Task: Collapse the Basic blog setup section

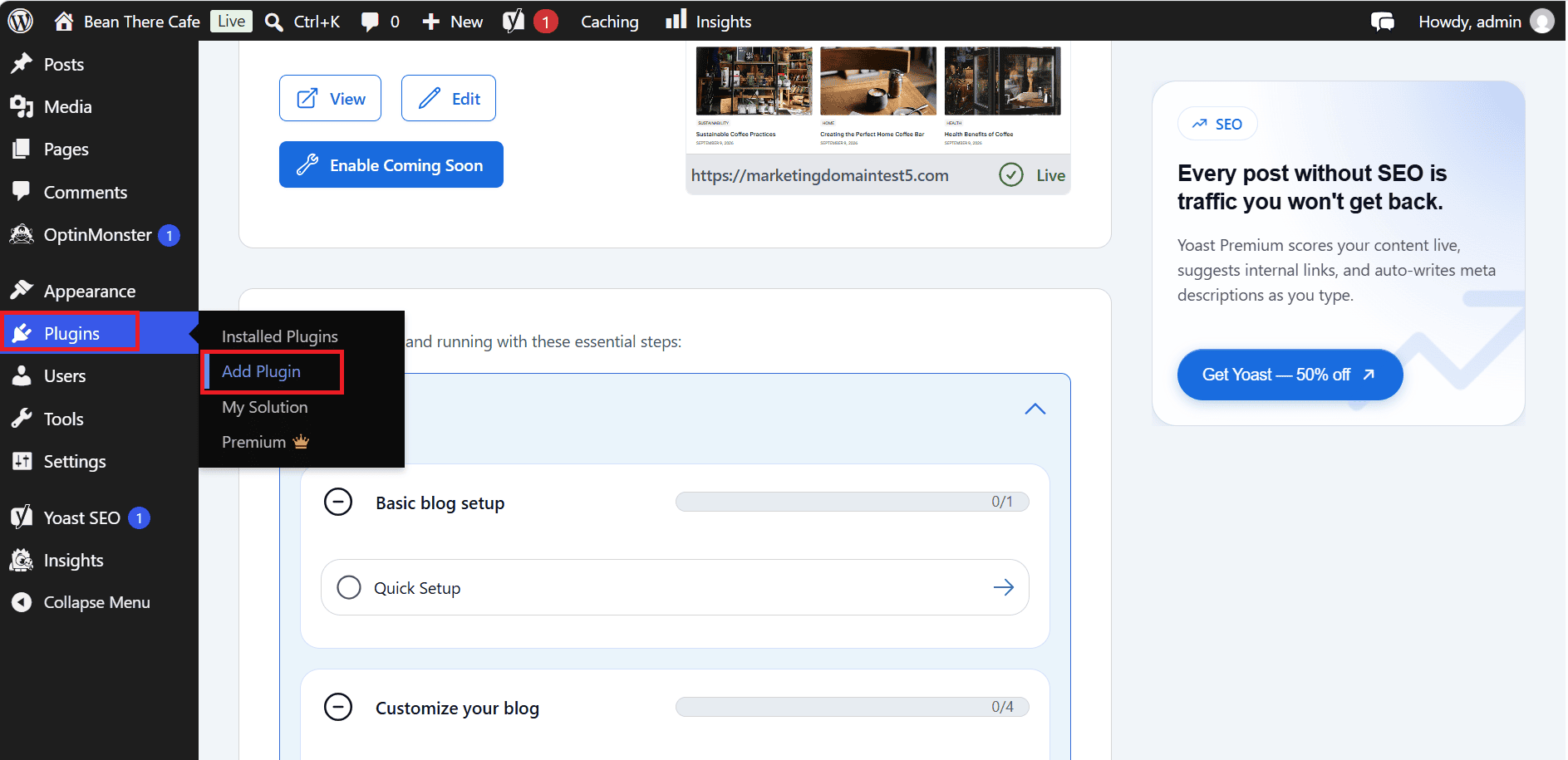Action: 338,502
